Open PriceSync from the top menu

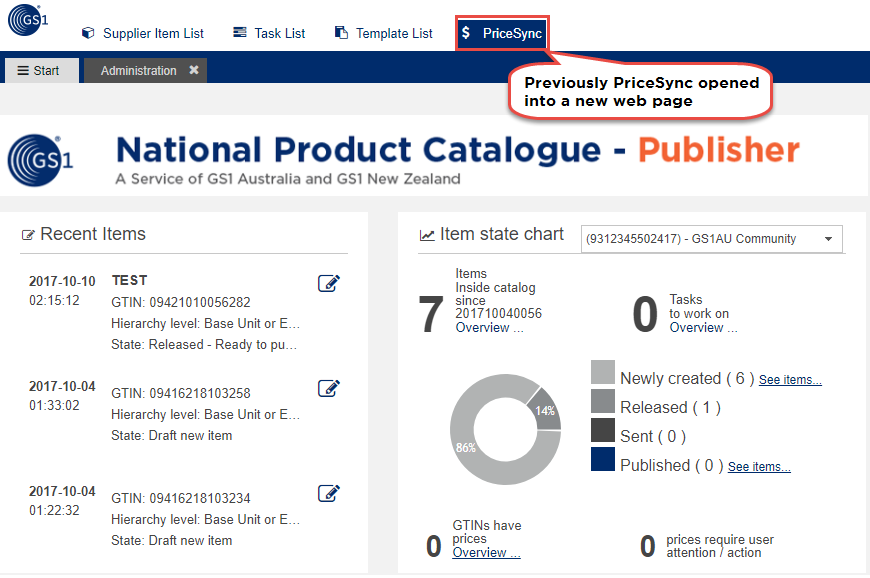pos(502,33)
